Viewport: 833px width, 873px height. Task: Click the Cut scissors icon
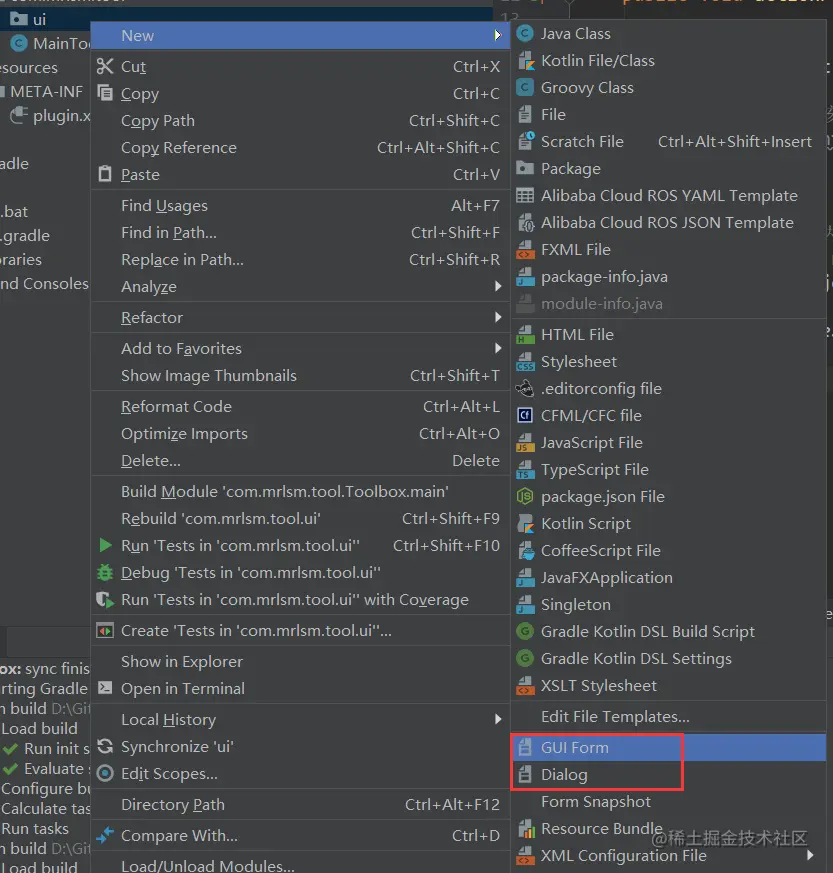click(x=105, y=67)
